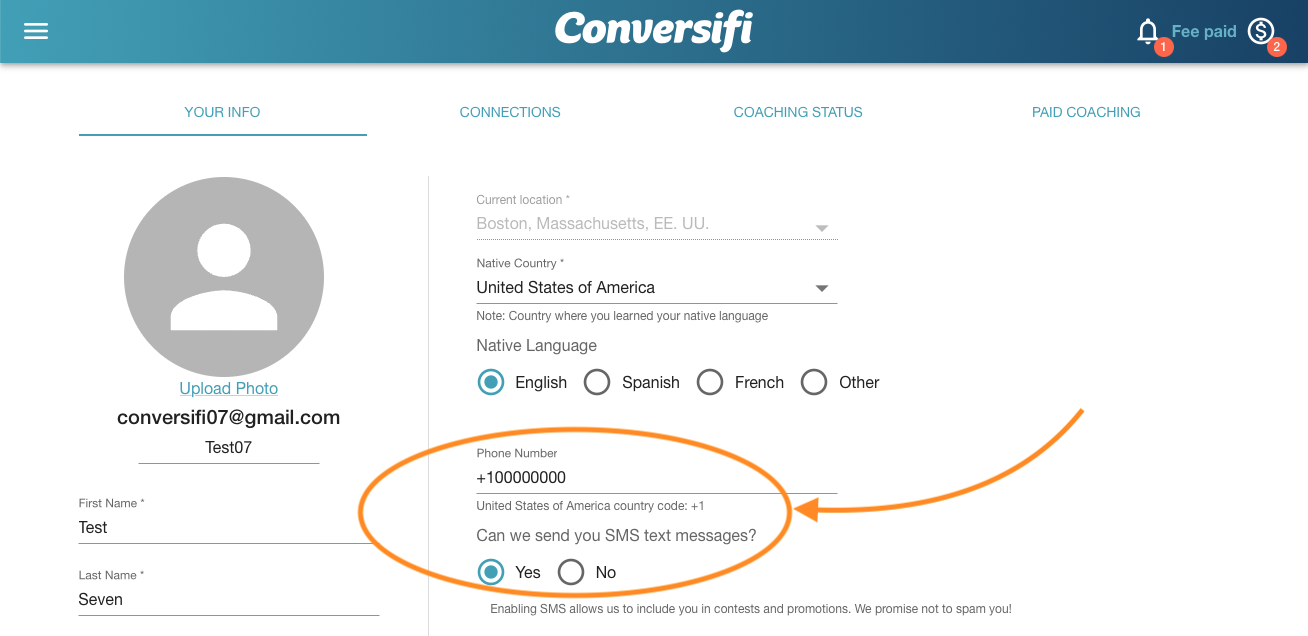This screenshot has width=1308, height=636.
Task: Expand the Native Country dropdown
Action: coord(822,288)
